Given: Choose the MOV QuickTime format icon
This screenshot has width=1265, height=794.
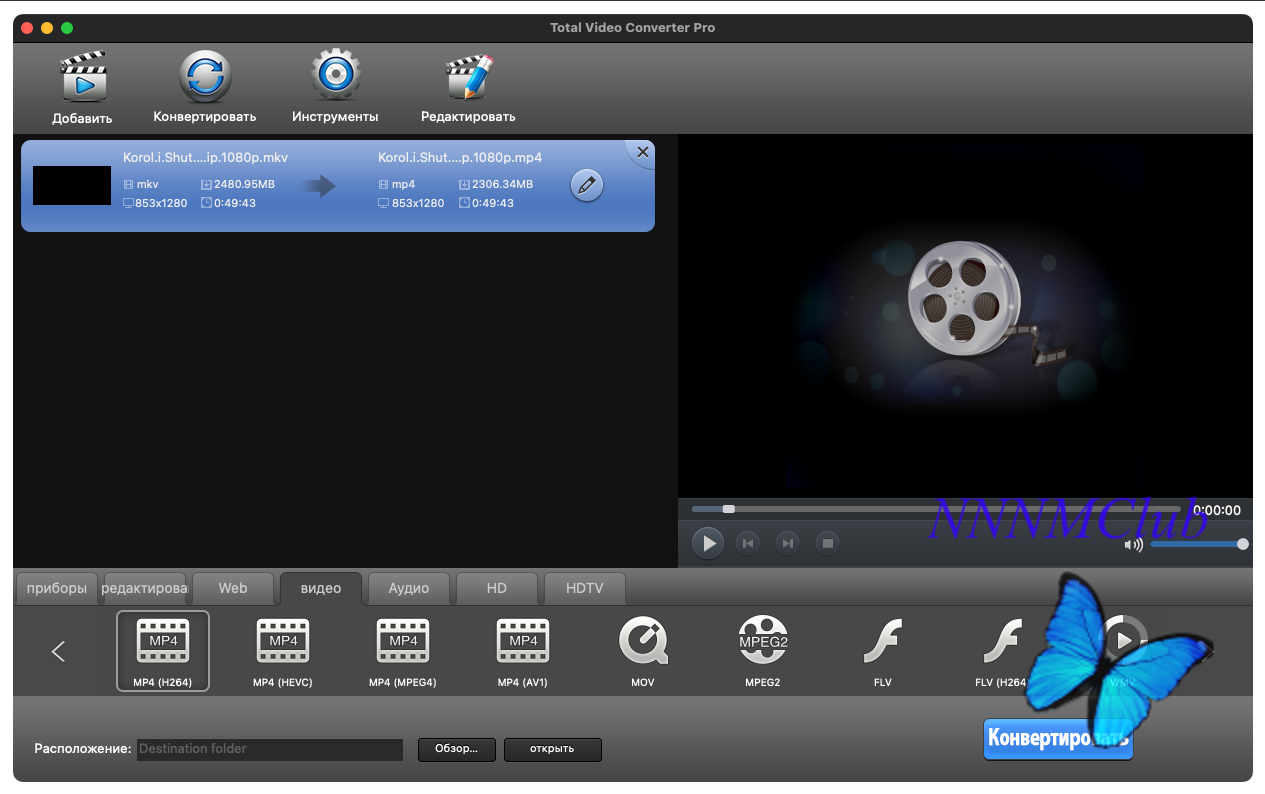Looking at the screenshot, I should (x=643, y=642).
